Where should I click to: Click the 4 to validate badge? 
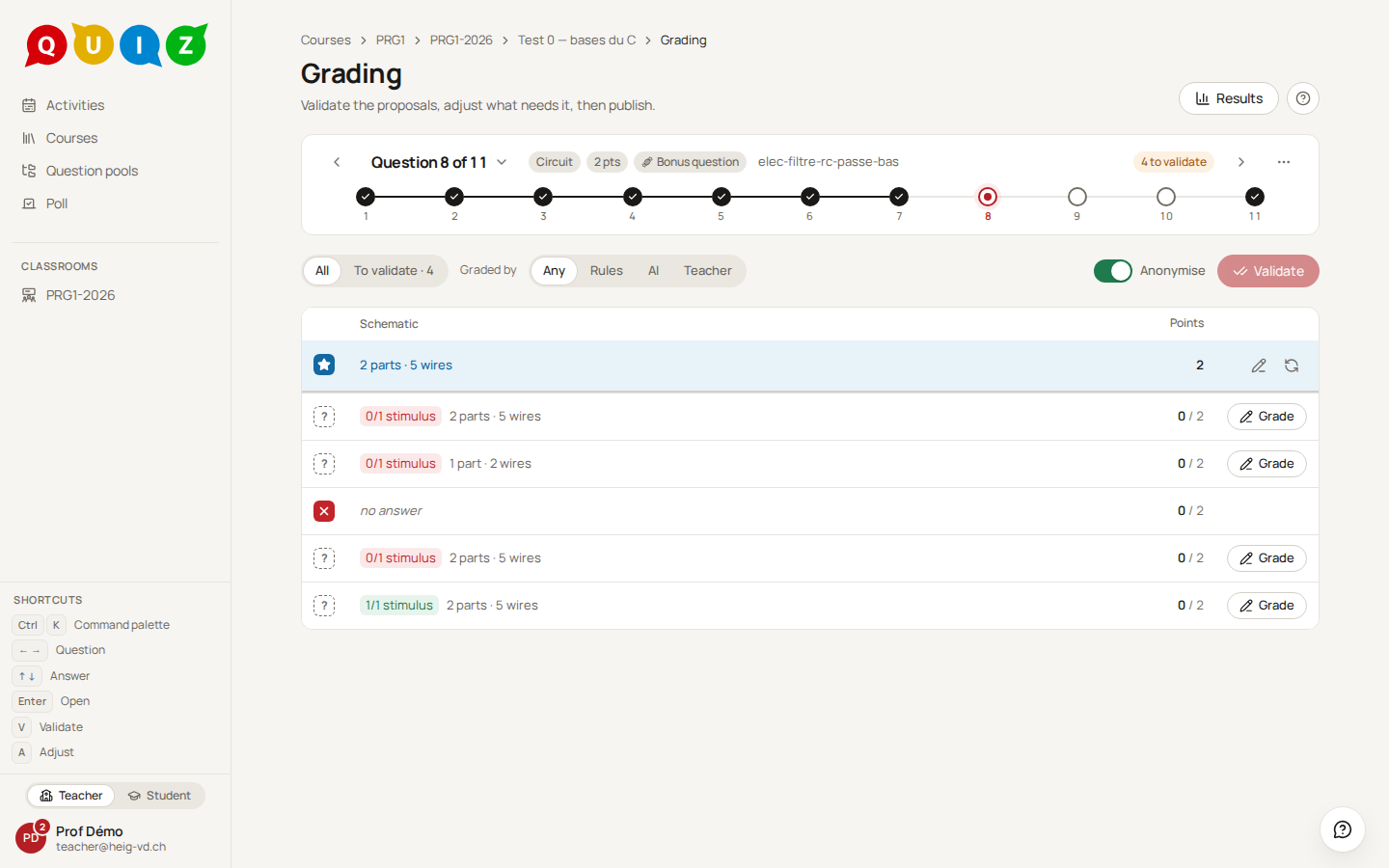pyautogui.click(x=1174, y=162)
